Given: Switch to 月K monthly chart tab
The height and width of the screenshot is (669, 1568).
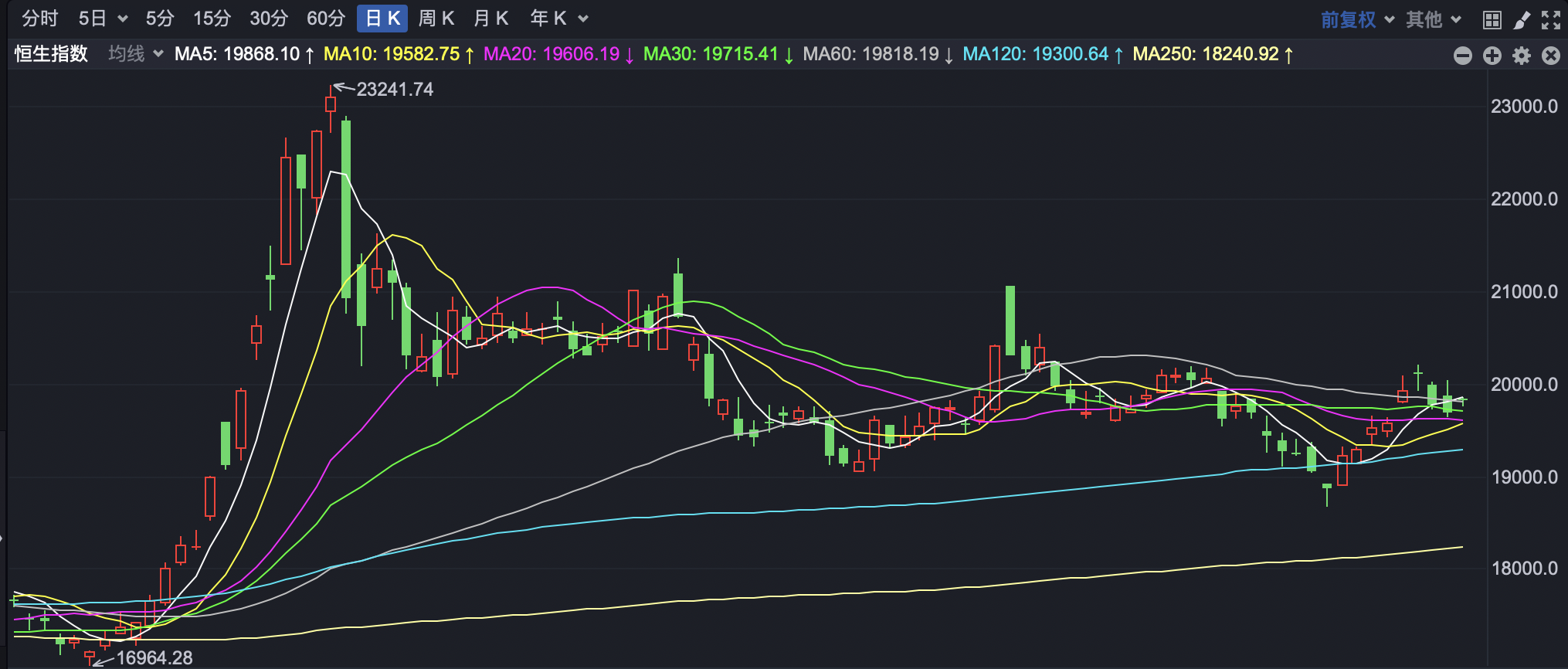Looking at the screenshot, I should [491, 19].
